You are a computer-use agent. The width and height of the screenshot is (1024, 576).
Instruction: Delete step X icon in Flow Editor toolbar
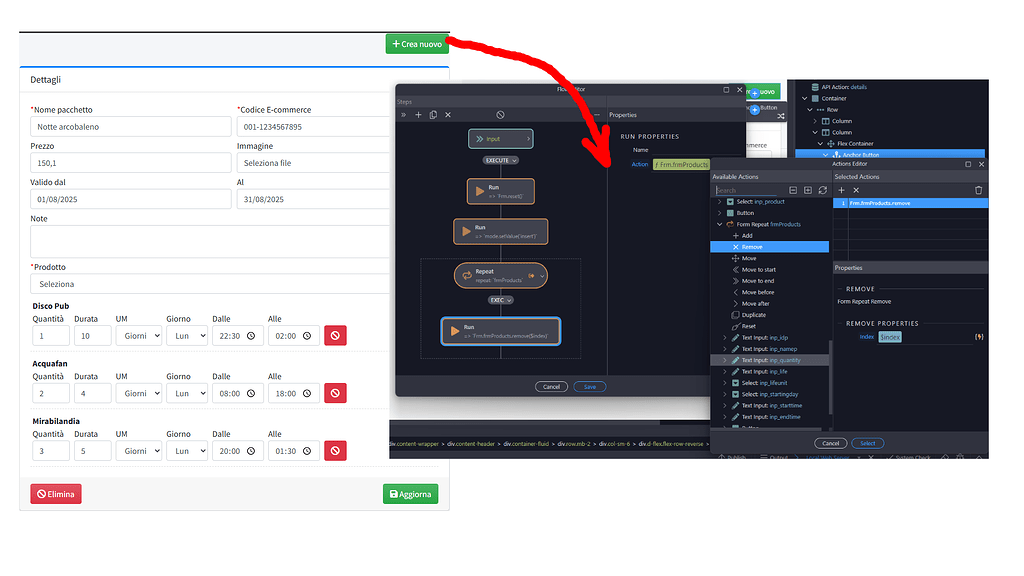coord(448,115)
